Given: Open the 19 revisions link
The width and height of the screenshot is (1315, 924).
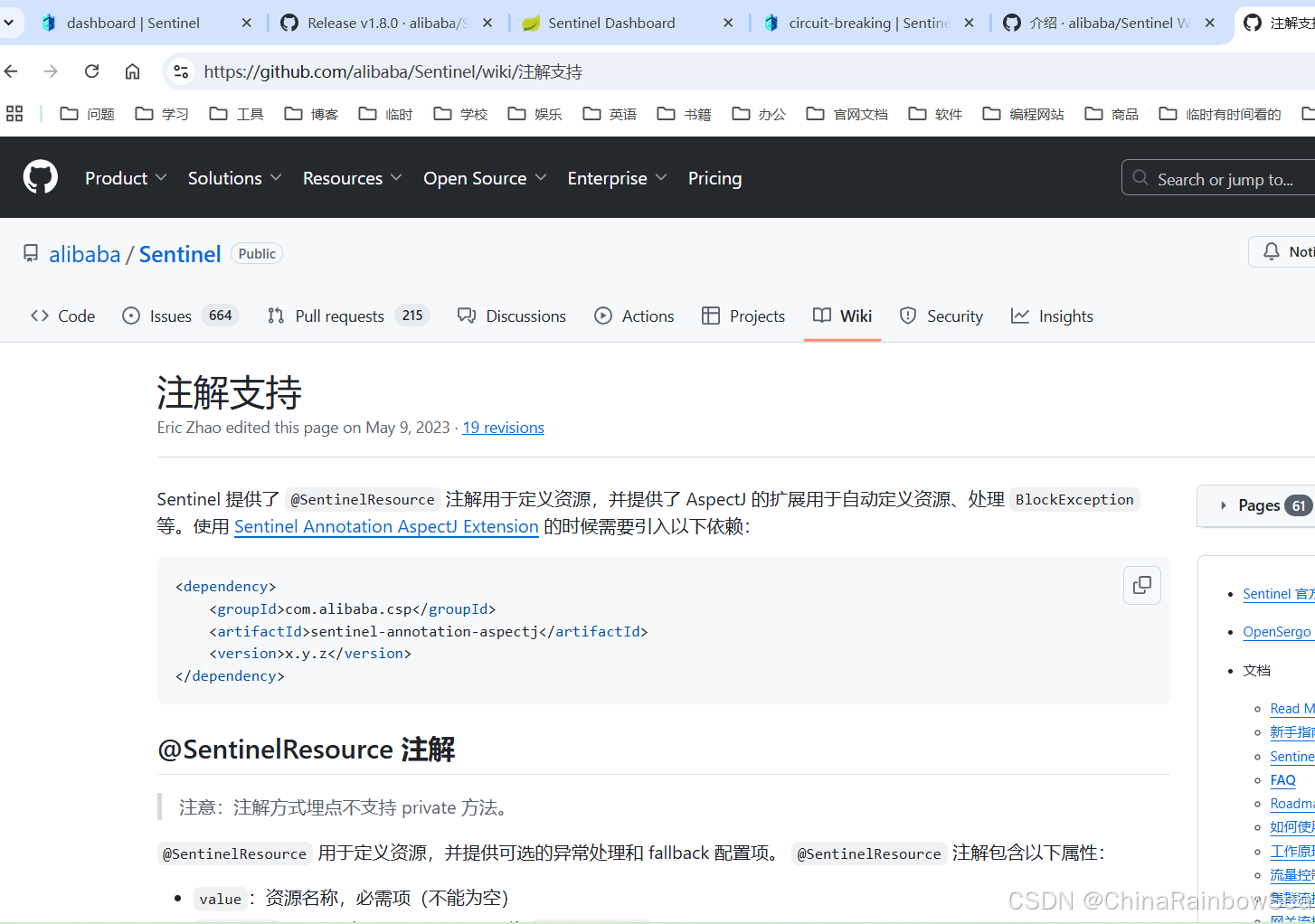Looking at the screenshot, I should [x=503, y=428].
